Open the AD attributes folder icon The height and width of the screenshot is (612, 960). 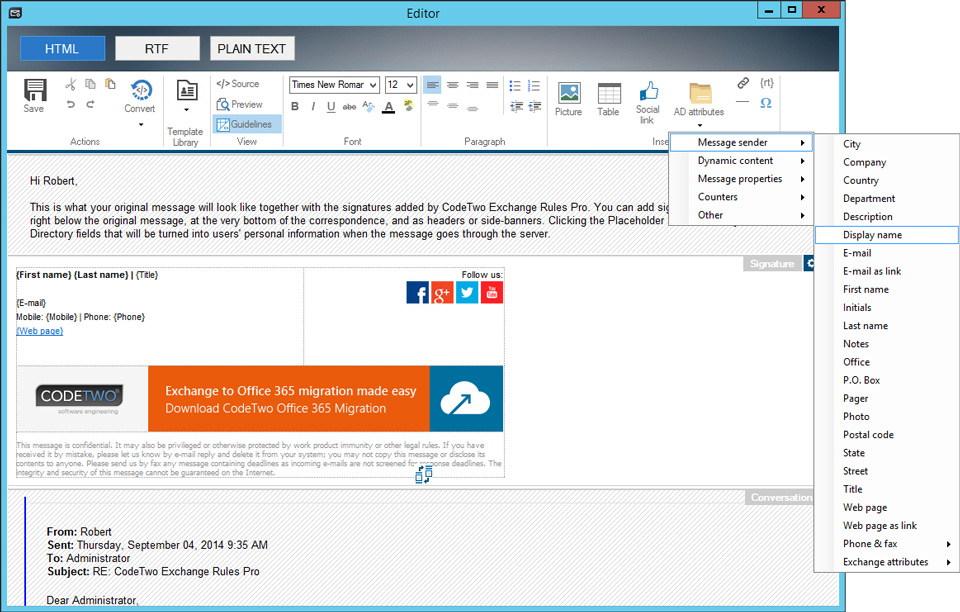click(700, 94)
